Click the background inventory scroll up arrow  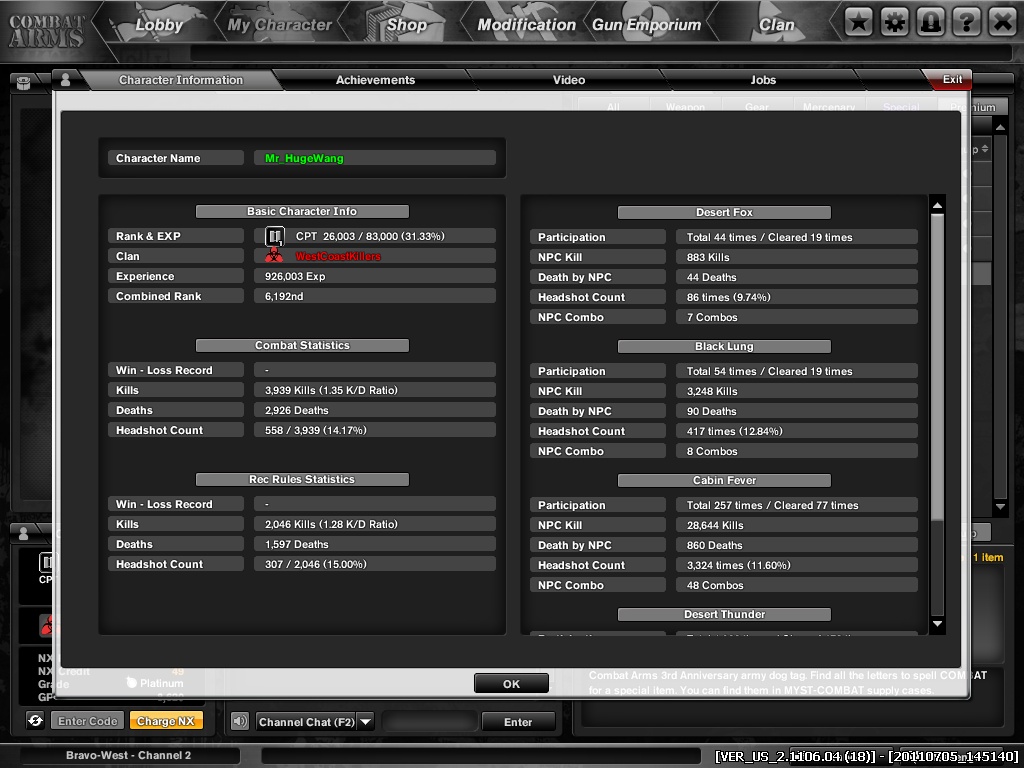point(1000,127)
